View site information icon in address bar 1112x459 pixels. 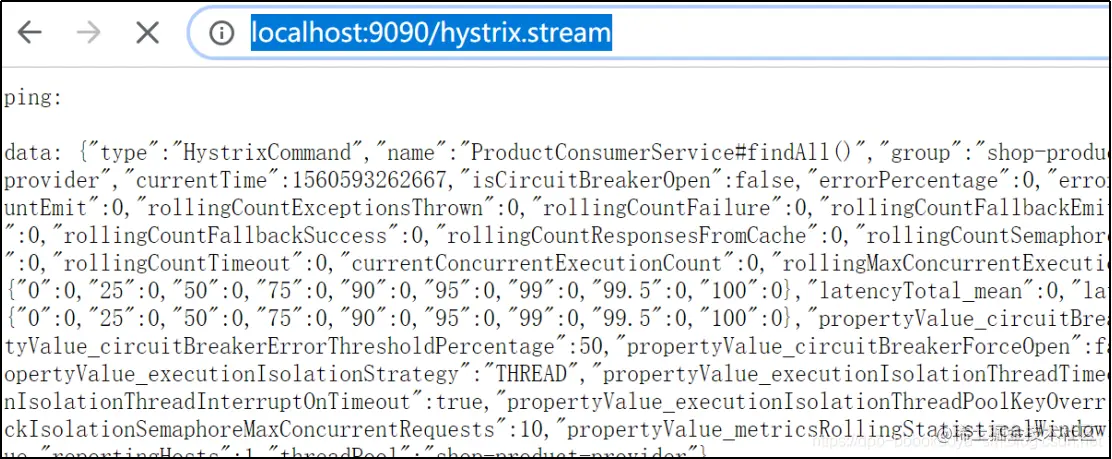221,33
